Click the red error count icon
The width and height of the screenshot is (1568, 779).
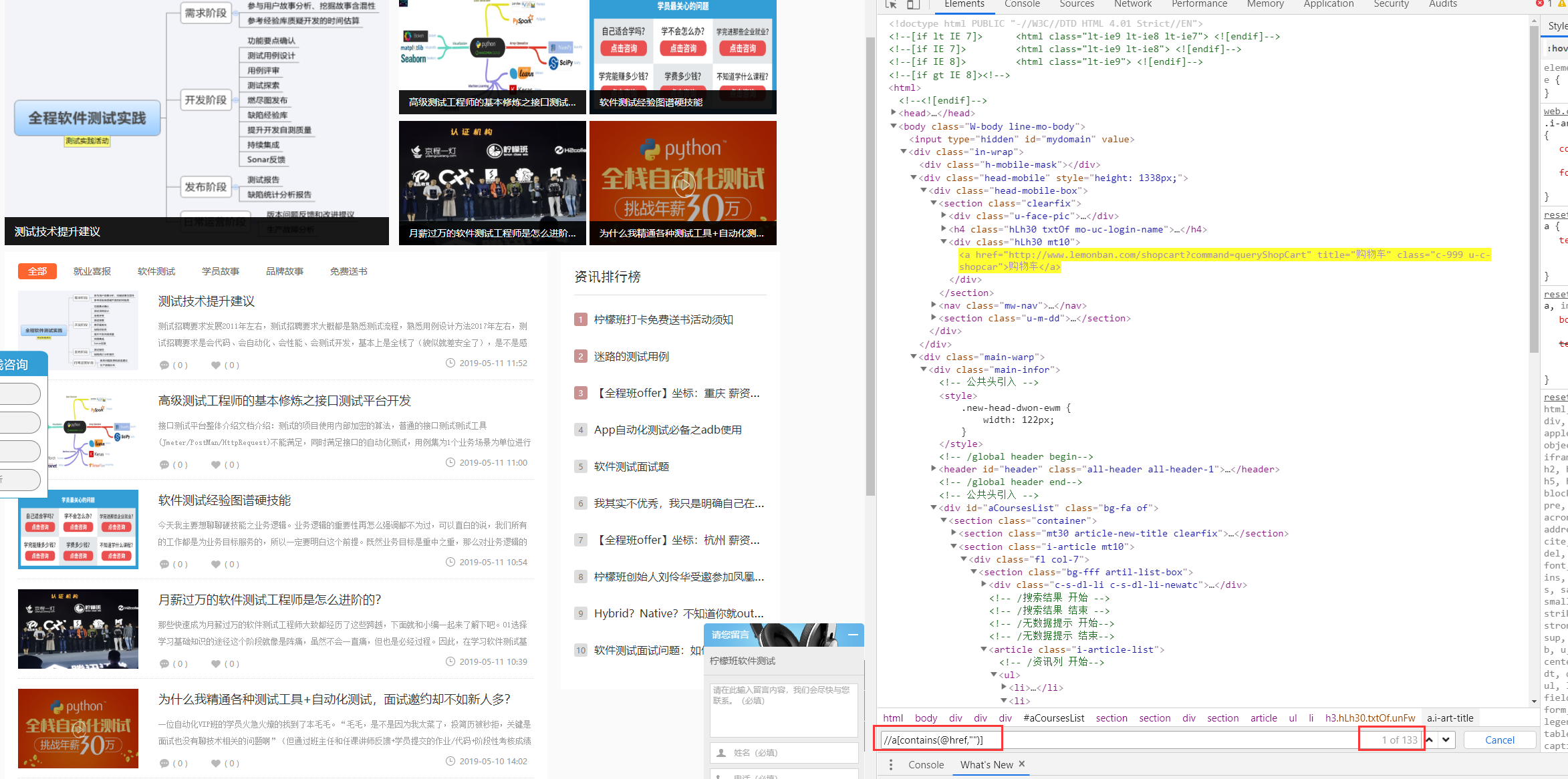(x=1539, y=4)
